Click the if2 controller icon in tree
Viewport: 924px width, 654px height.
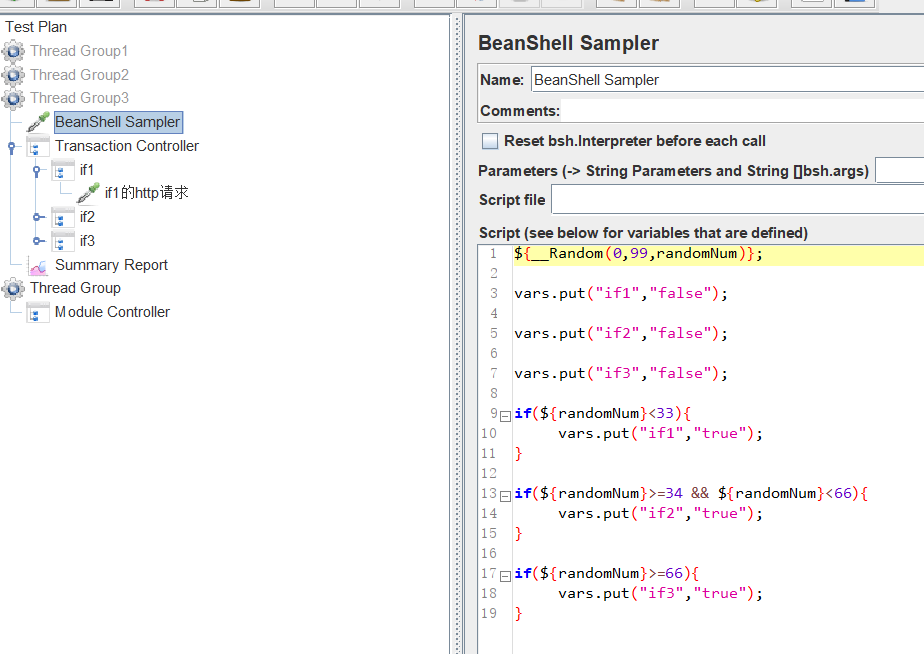coord(62,217)
